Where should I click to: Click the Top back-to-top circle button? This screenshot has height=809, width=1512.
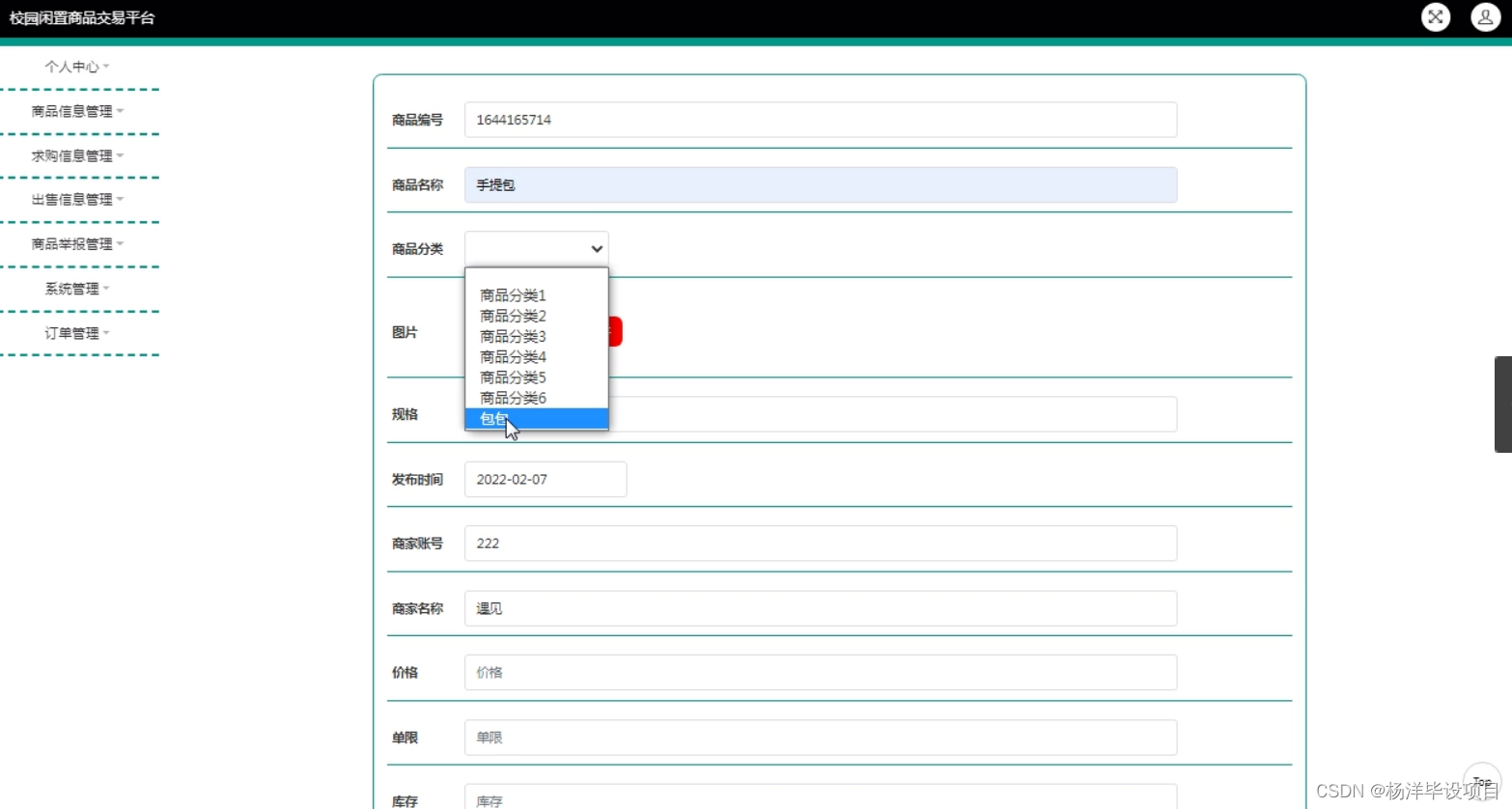(x=1481, y=782)
